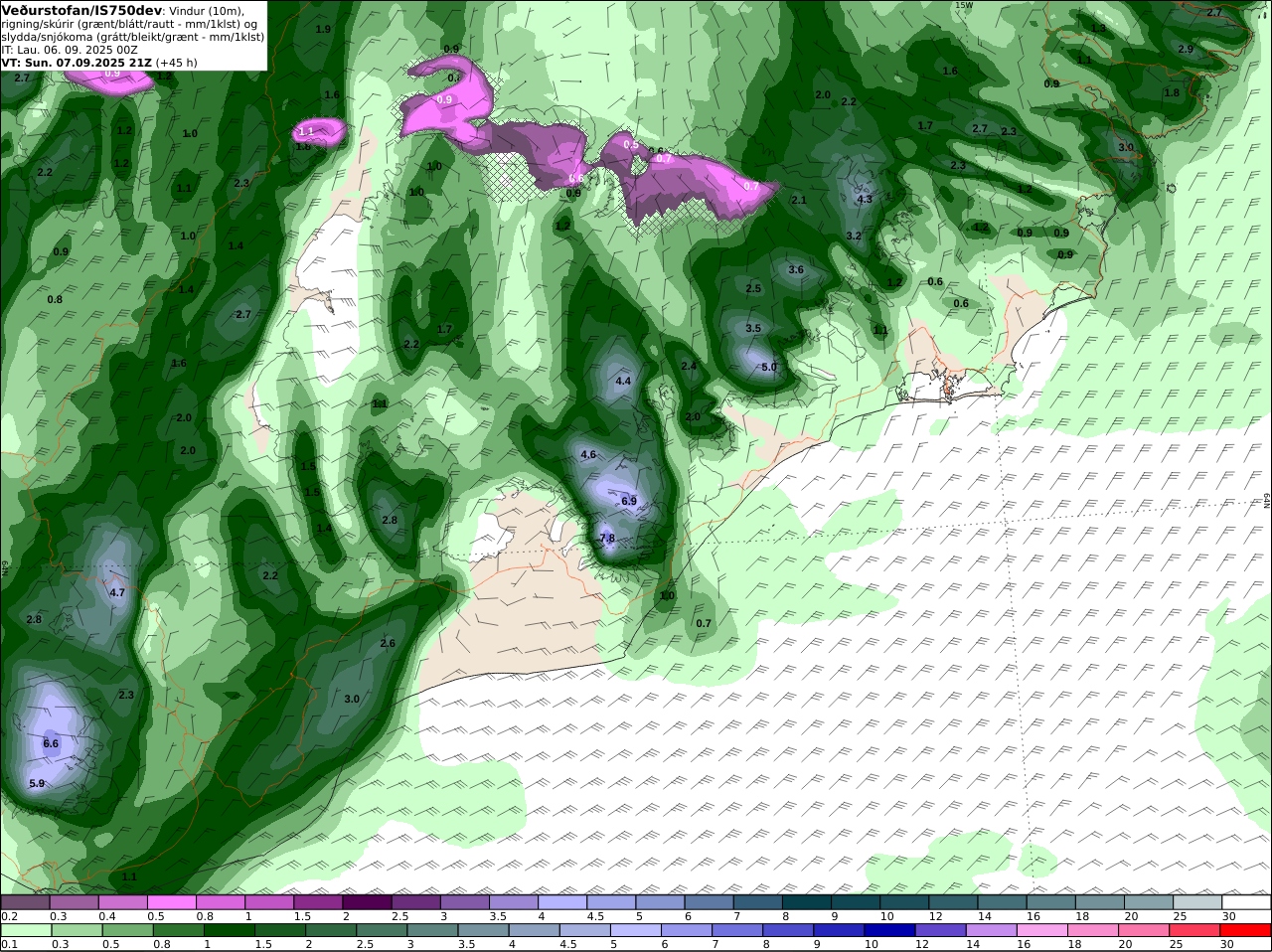Pick the lavender 4 swatch in snow legend
Viewport: 1272px width, 952px height.
tap(562, 901)
